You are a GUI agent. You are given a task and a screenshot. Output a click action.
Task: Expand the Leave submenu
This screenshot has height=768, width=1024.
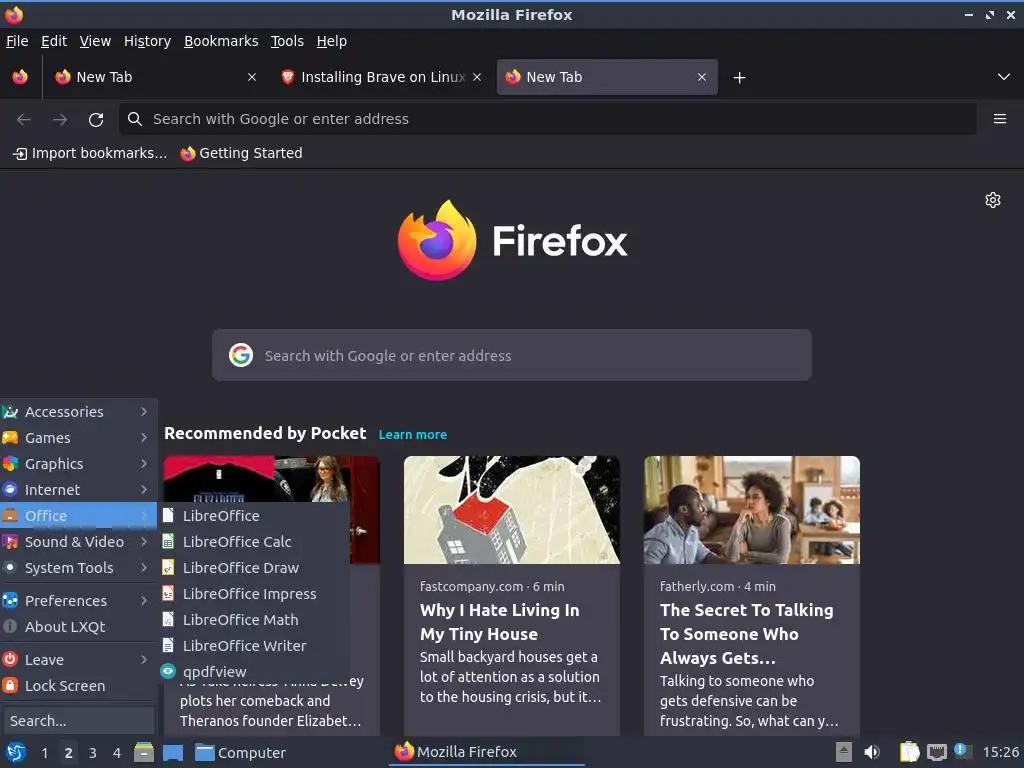coord(78,660)
